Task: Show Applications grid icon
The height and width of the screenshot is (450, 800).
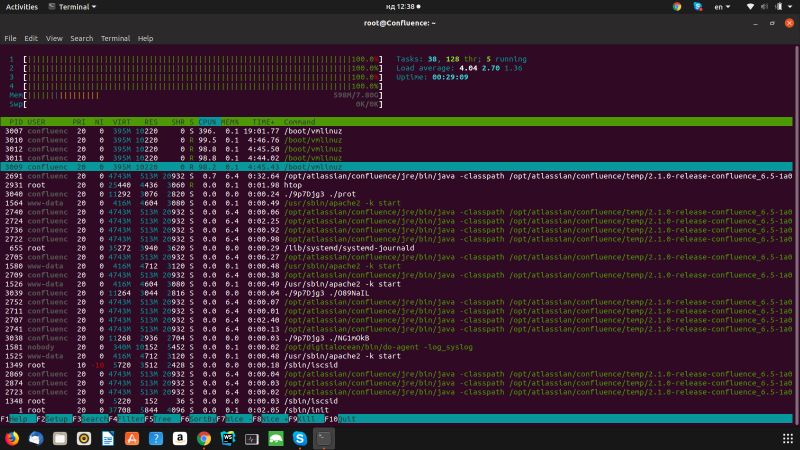Action: pos(788,438)
